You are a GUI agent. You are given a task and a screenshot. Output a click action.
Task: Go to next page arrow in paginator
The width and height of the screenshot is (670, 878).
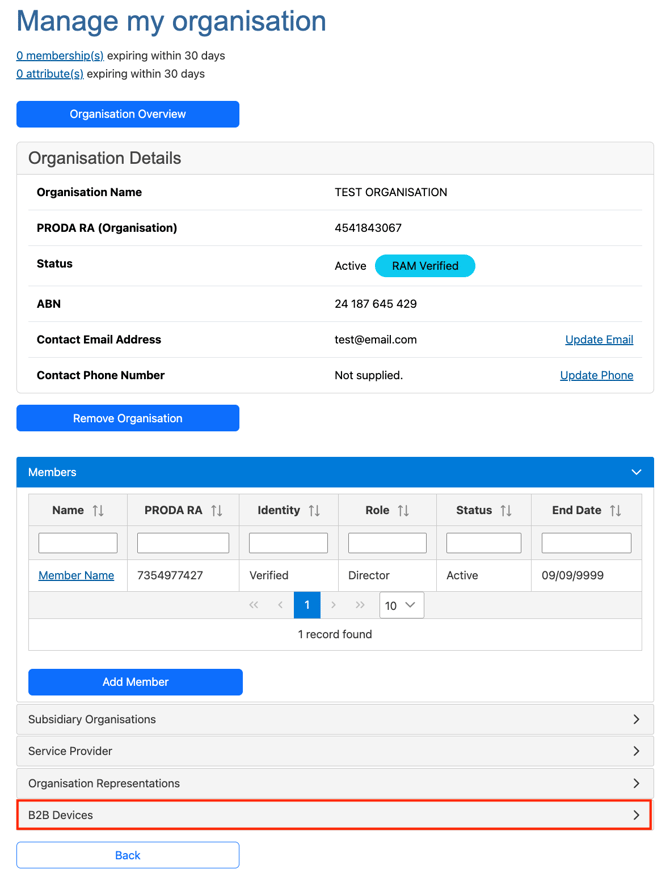click(x=334, y=605)
